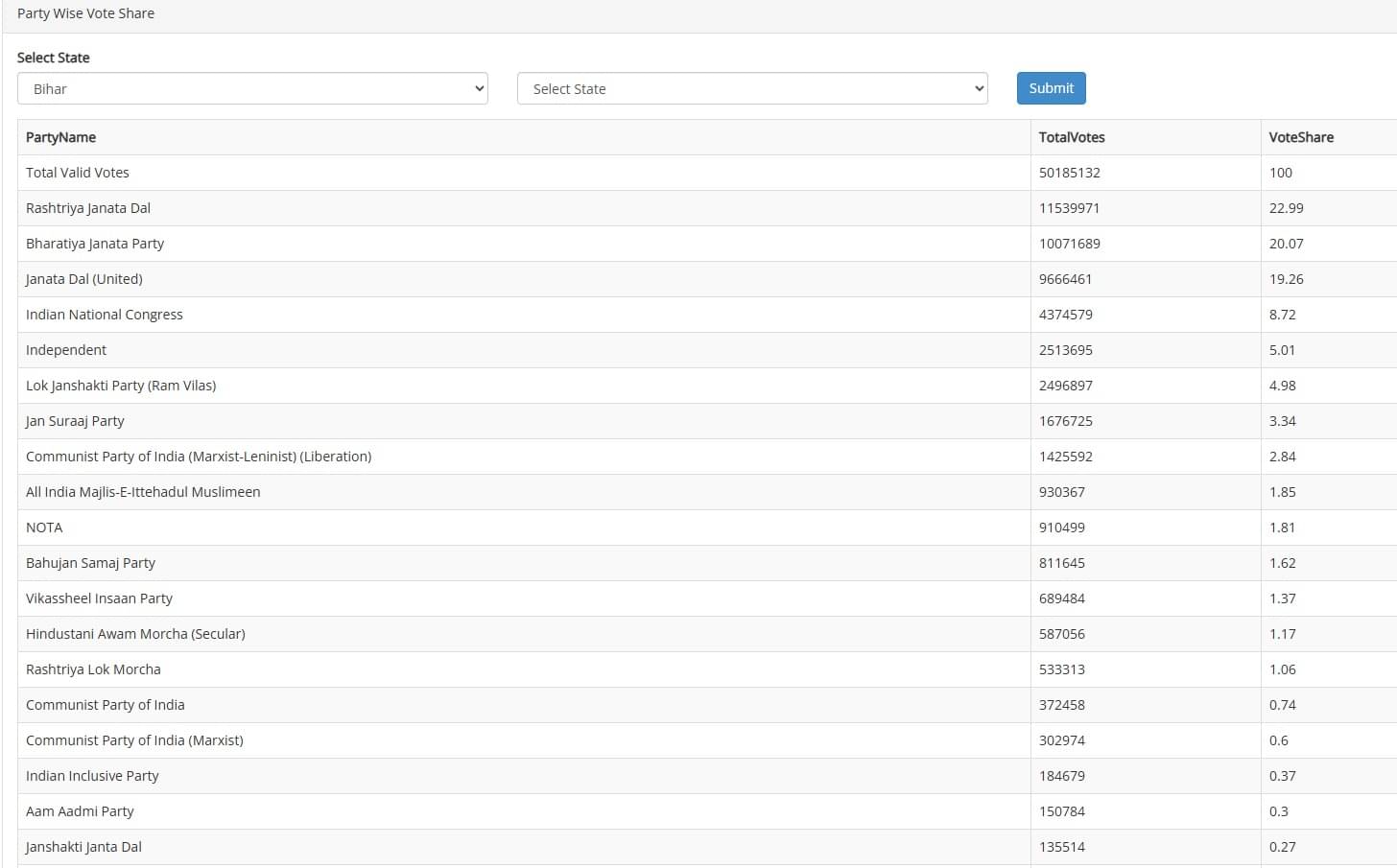The image size is (1397, 868).
Task: Select the Indian National Congress cell
Action: (105, 315)
